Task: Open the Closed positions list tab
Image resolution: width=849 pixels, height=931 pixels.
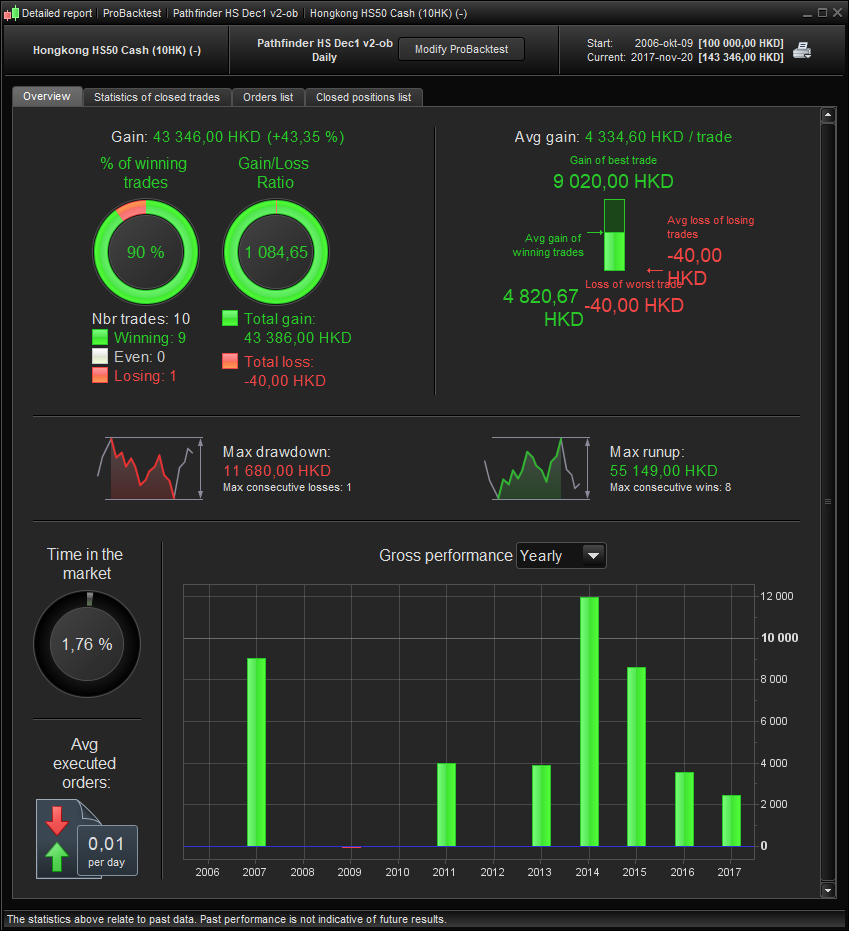Action: tap(363, 97)
